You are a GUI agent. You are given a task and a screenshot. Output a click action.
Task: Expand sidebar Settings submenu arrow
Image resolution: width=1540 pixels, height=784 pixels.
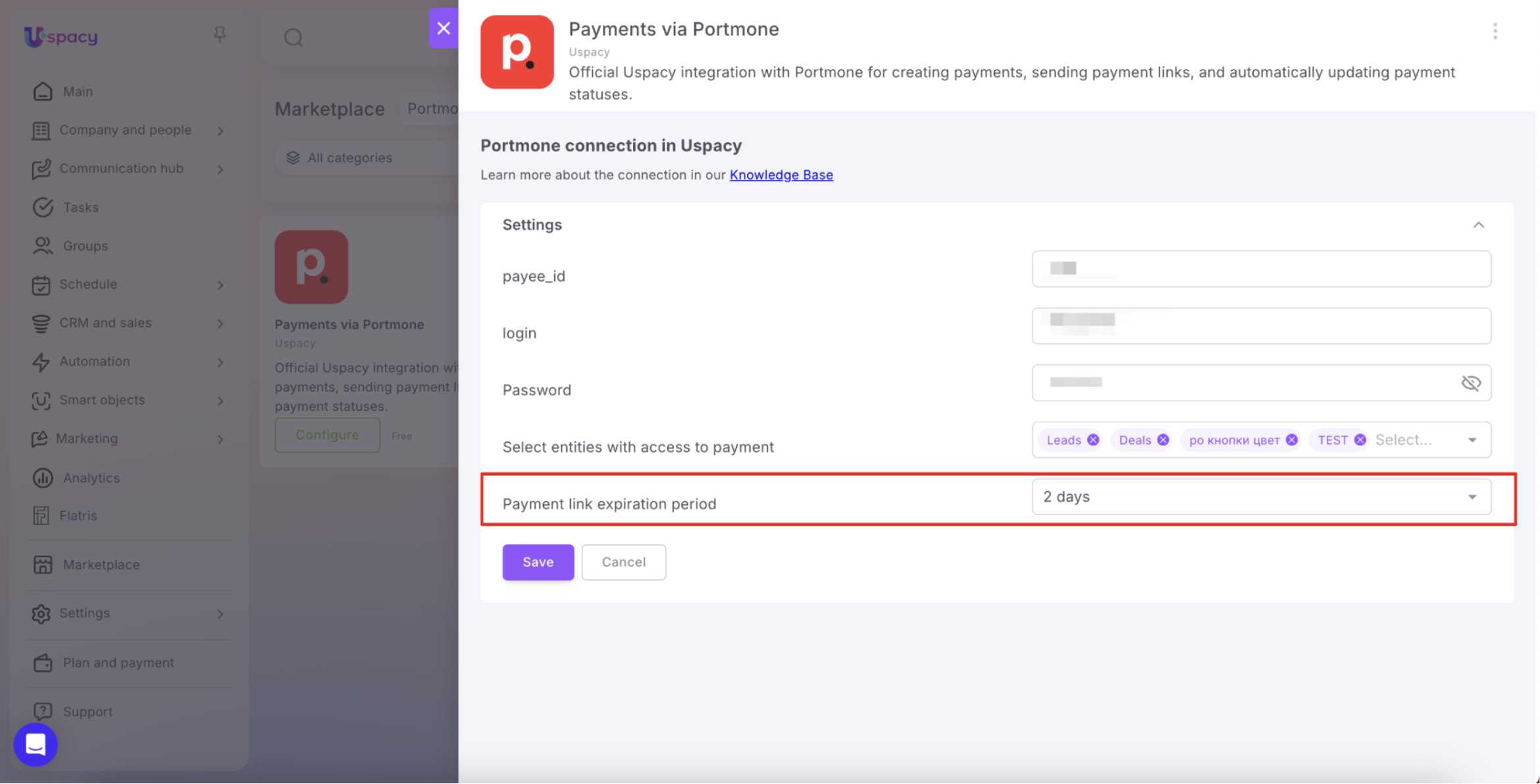click(x=220, y=614)
